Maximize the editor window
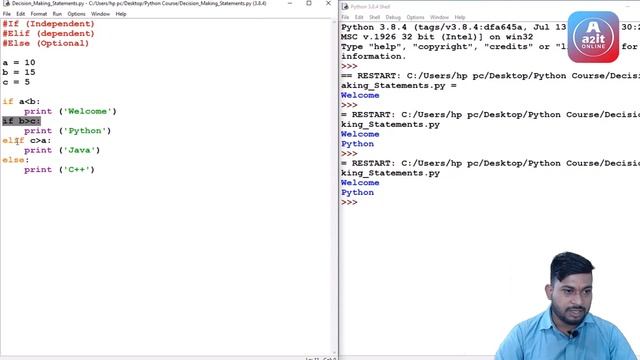The image size is (640, 360). click(x=309, y=3)
